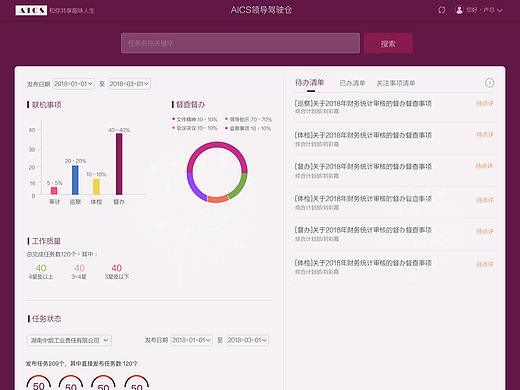Click the blue 巡察 bar in the chart
Image resolution: width=520 pixels, height=390 pixels.
pos(75,180)
